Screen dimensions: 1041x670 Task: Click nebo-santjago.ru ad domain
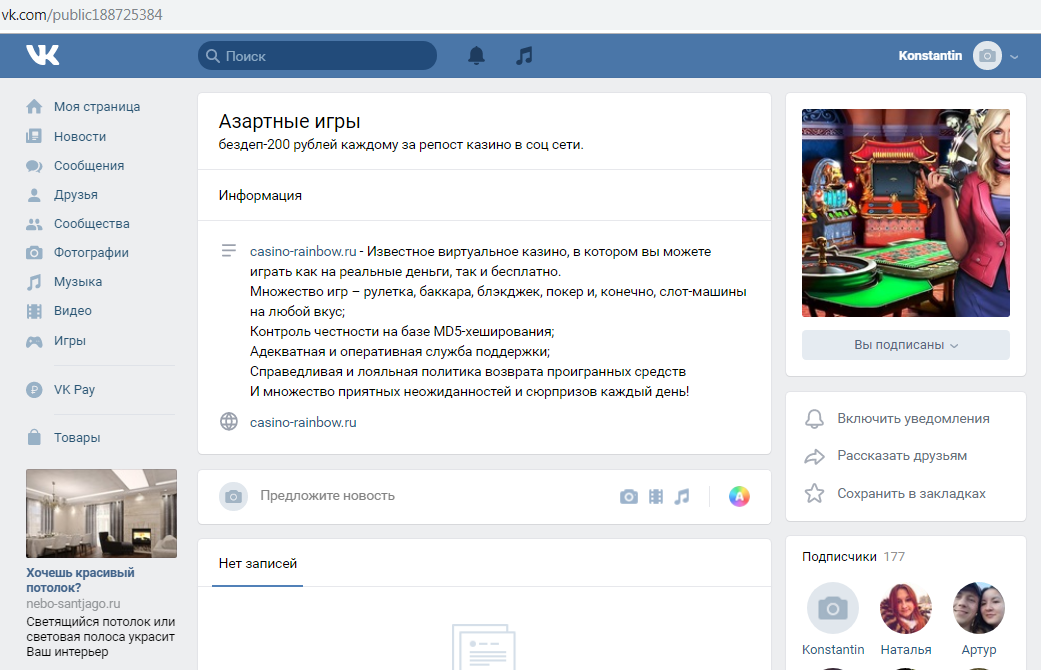click(73, 604)
